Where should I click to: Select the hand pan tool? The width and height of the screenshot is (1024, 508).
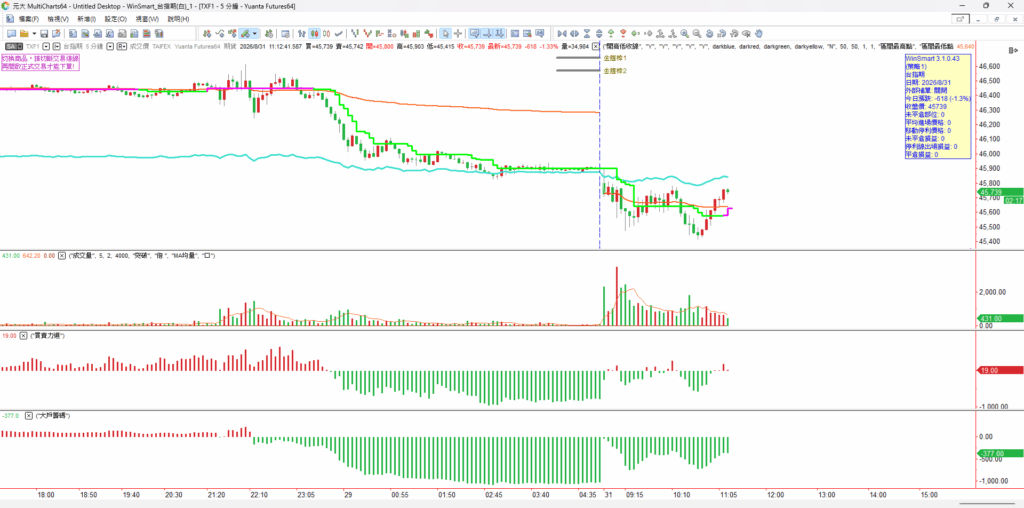758,33
